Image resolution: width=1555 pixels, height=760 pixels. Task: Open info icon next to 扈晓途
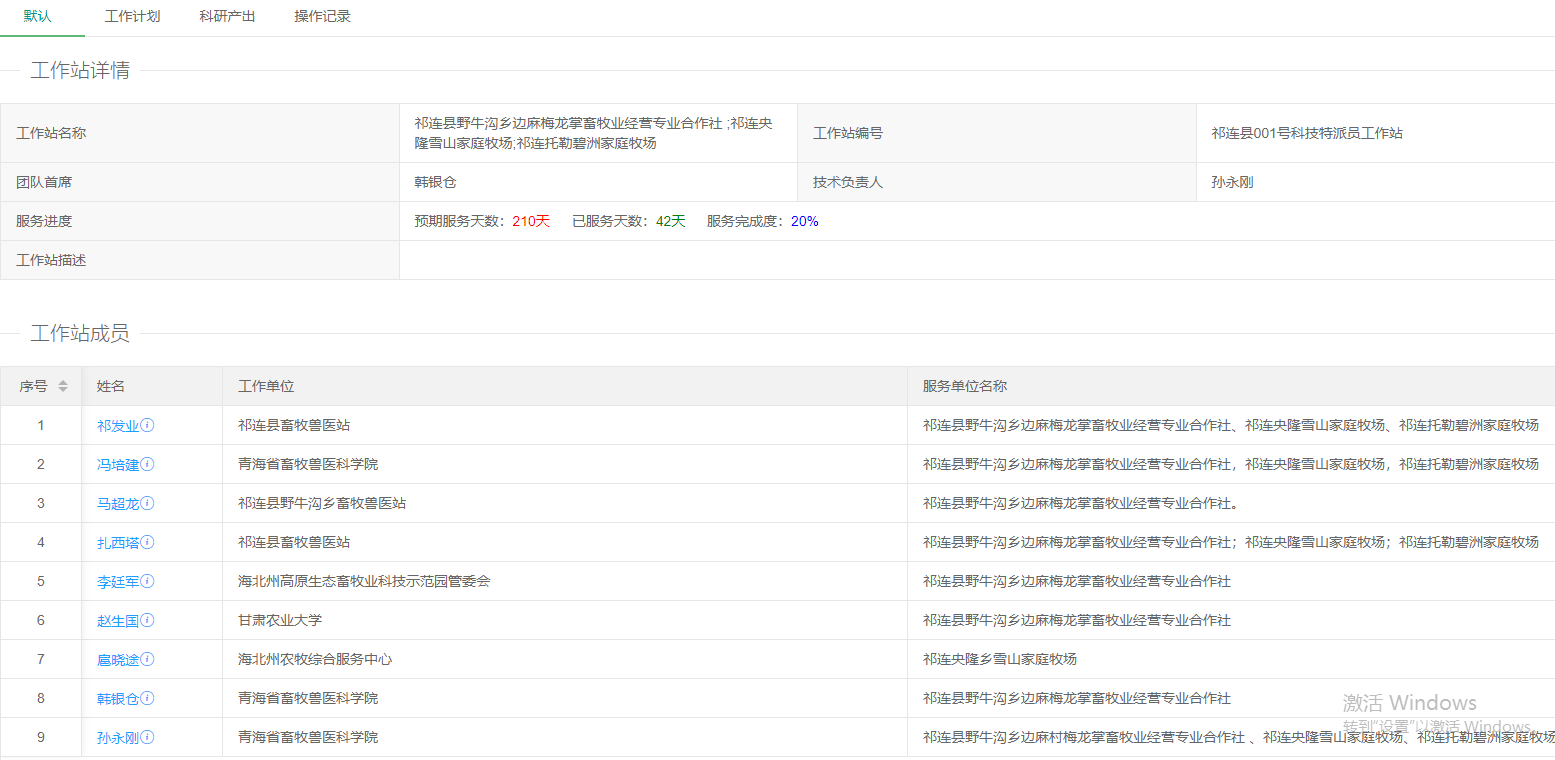coord(147,659)
